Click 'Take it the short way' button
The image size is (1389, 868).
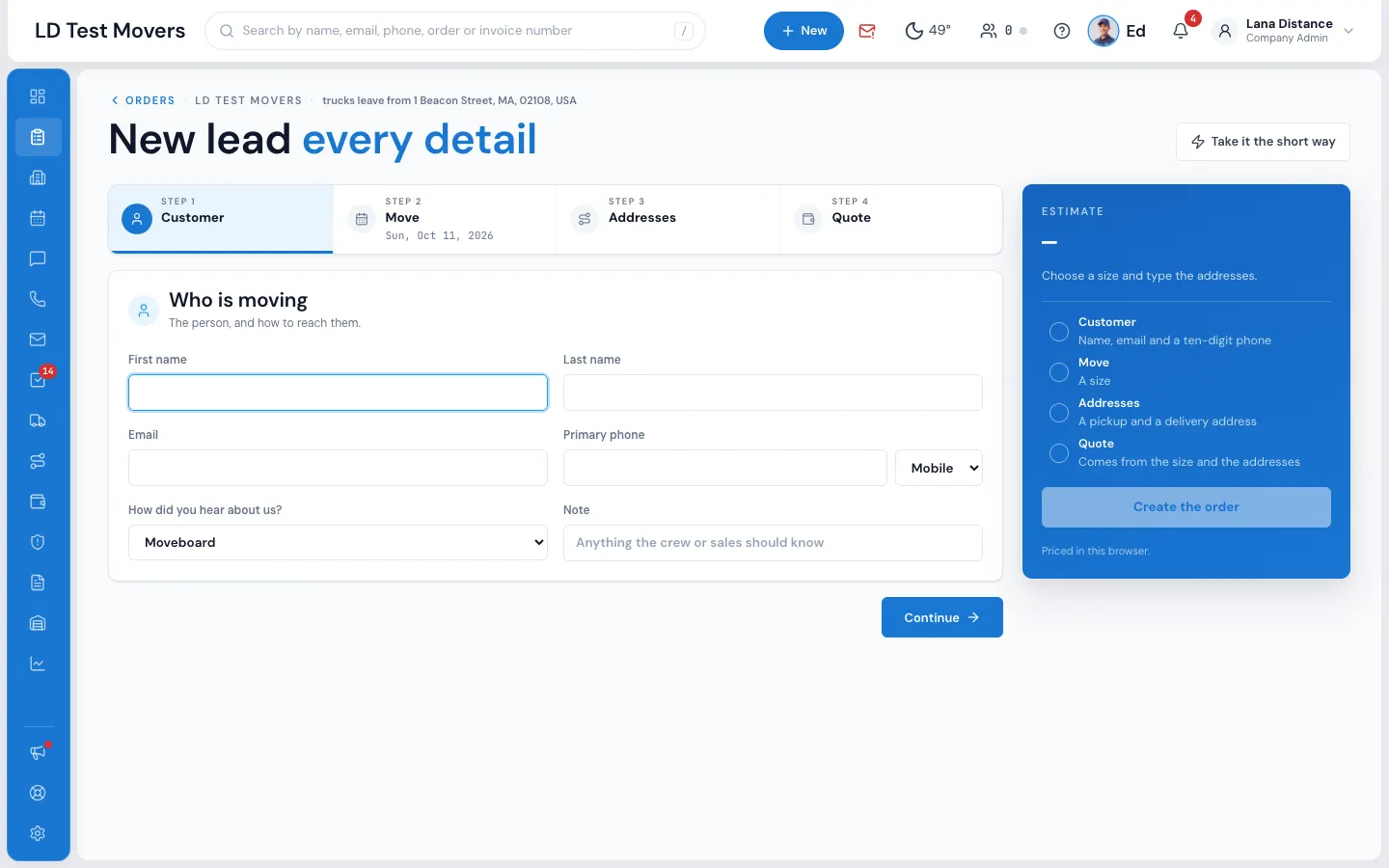[1263, 142]
